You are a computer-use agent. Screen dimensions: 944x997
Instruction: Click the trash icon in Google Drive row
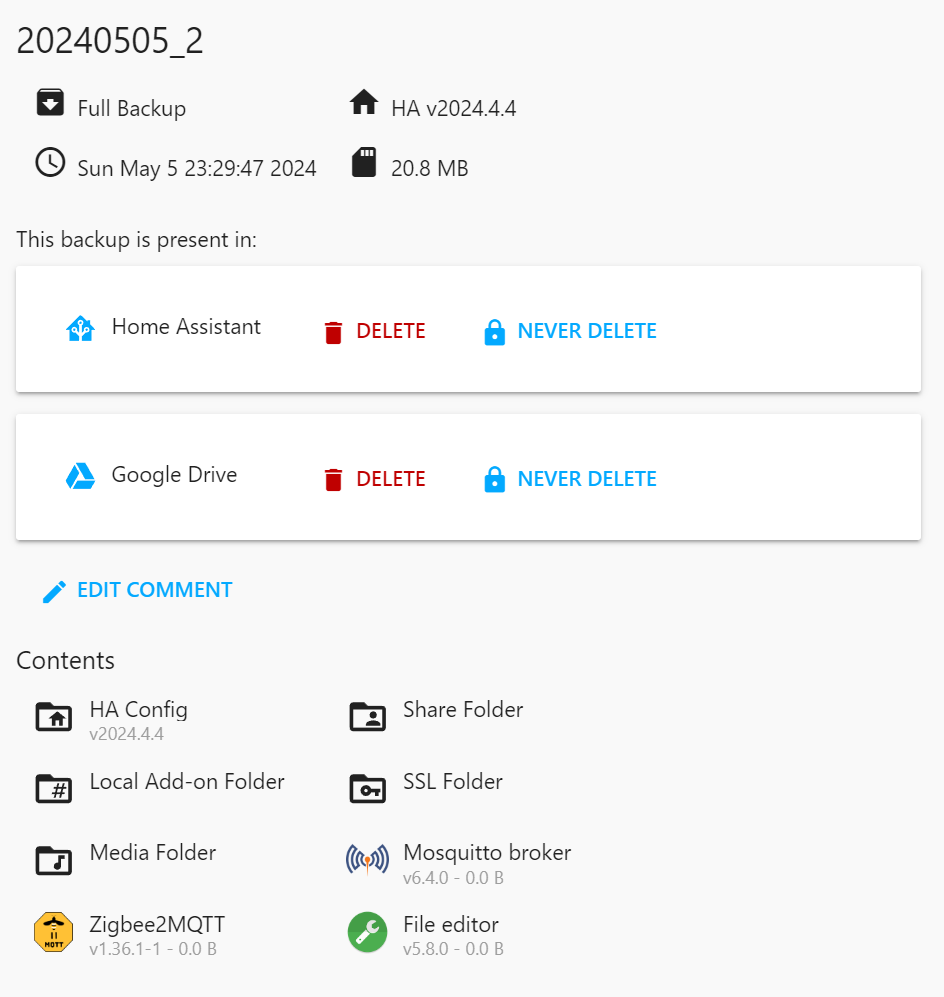333,479
